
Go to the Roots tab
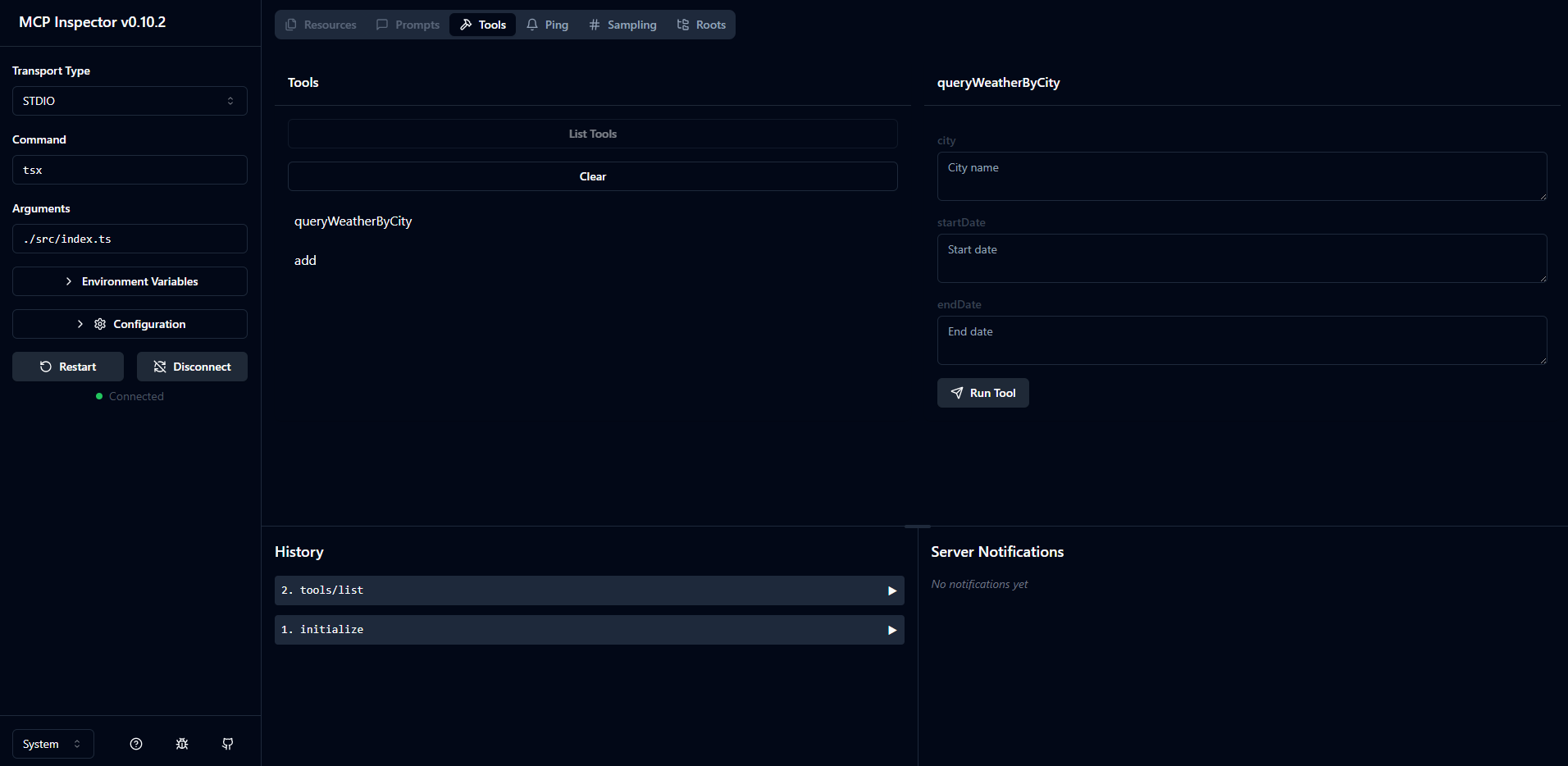coord(701,25)
